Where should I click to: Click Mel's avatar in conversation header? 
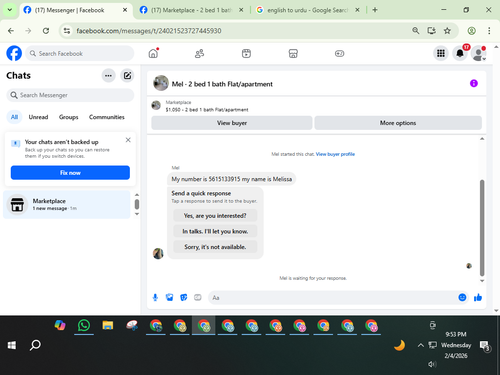click(161, 83)
